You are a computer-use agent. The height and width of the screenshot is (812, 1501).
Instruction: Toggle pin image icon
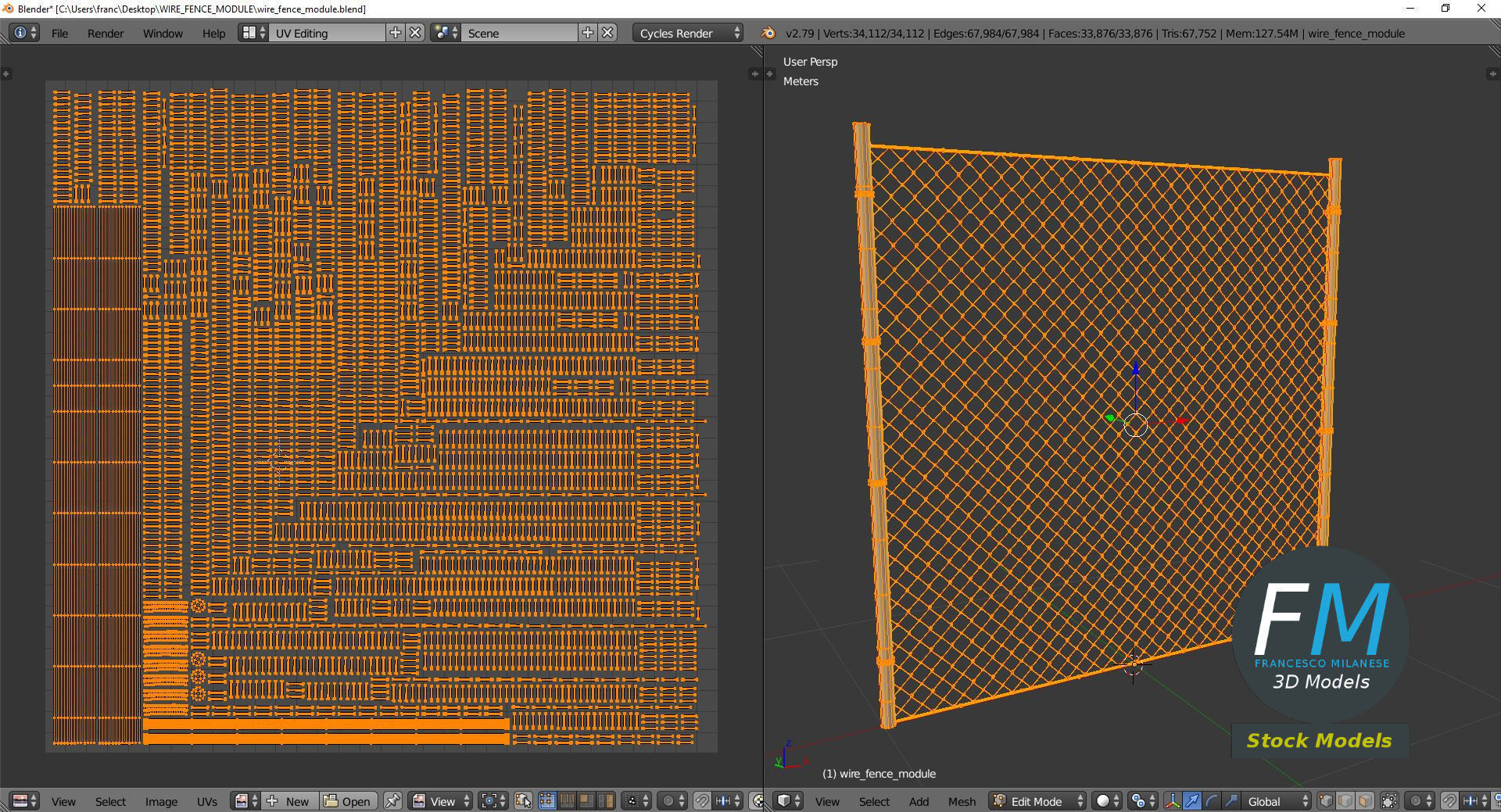coord(392,801)
